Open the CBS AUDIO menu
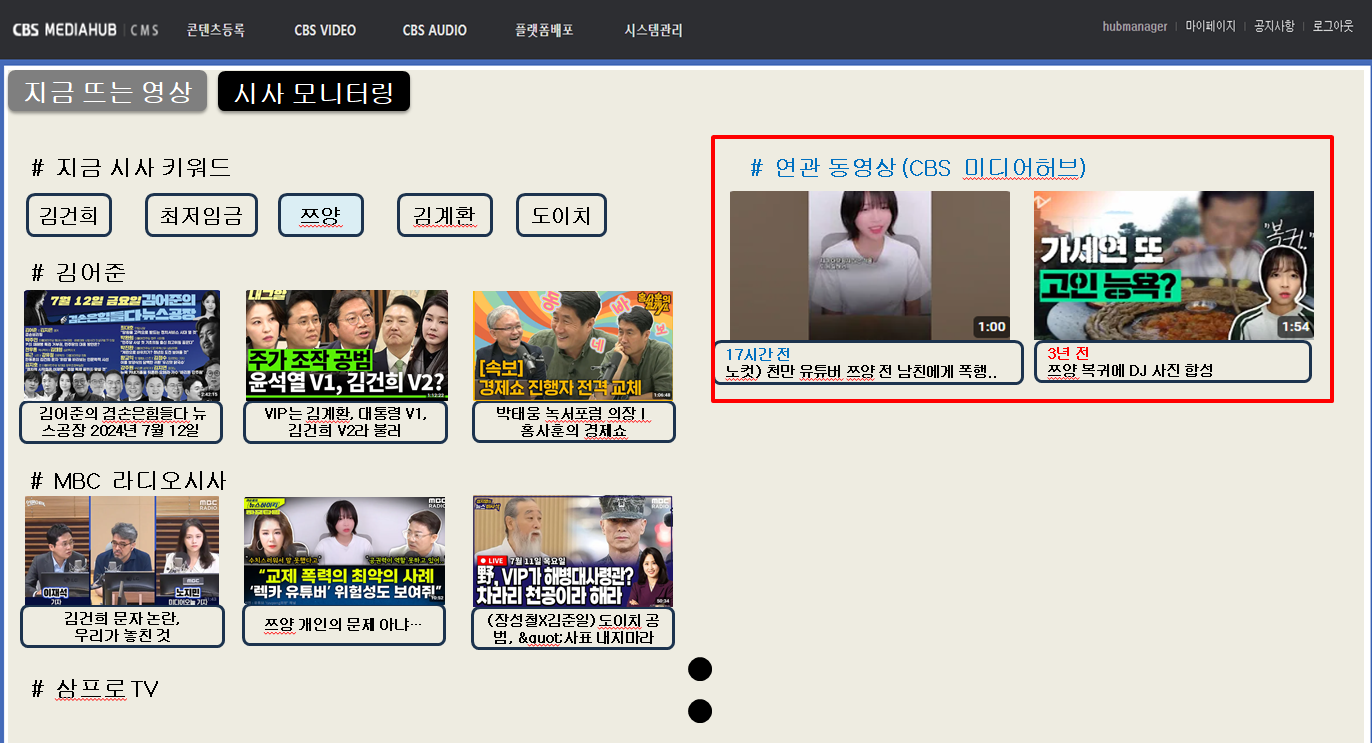This screenshot has width=1372, height=743. click(435, 30)
